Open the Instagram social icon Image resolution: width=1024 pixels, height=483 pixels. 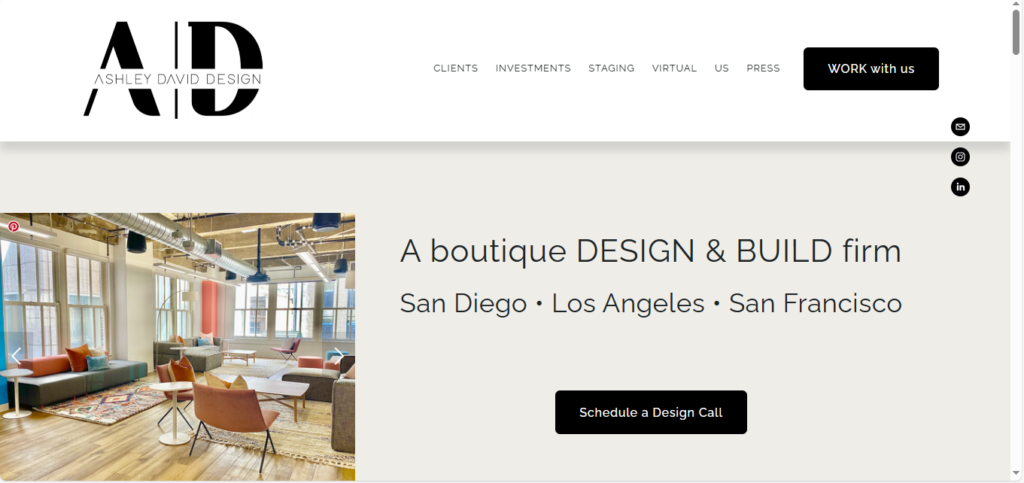pyautogui.click(x=960, y=157)
